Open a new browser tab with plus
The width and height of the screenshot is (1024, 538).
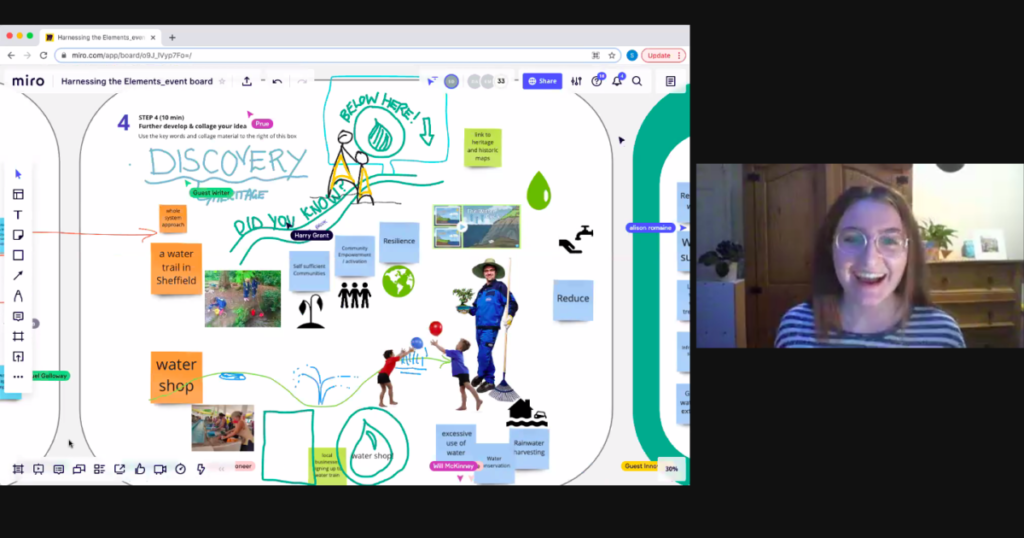(x=172, y=37)
